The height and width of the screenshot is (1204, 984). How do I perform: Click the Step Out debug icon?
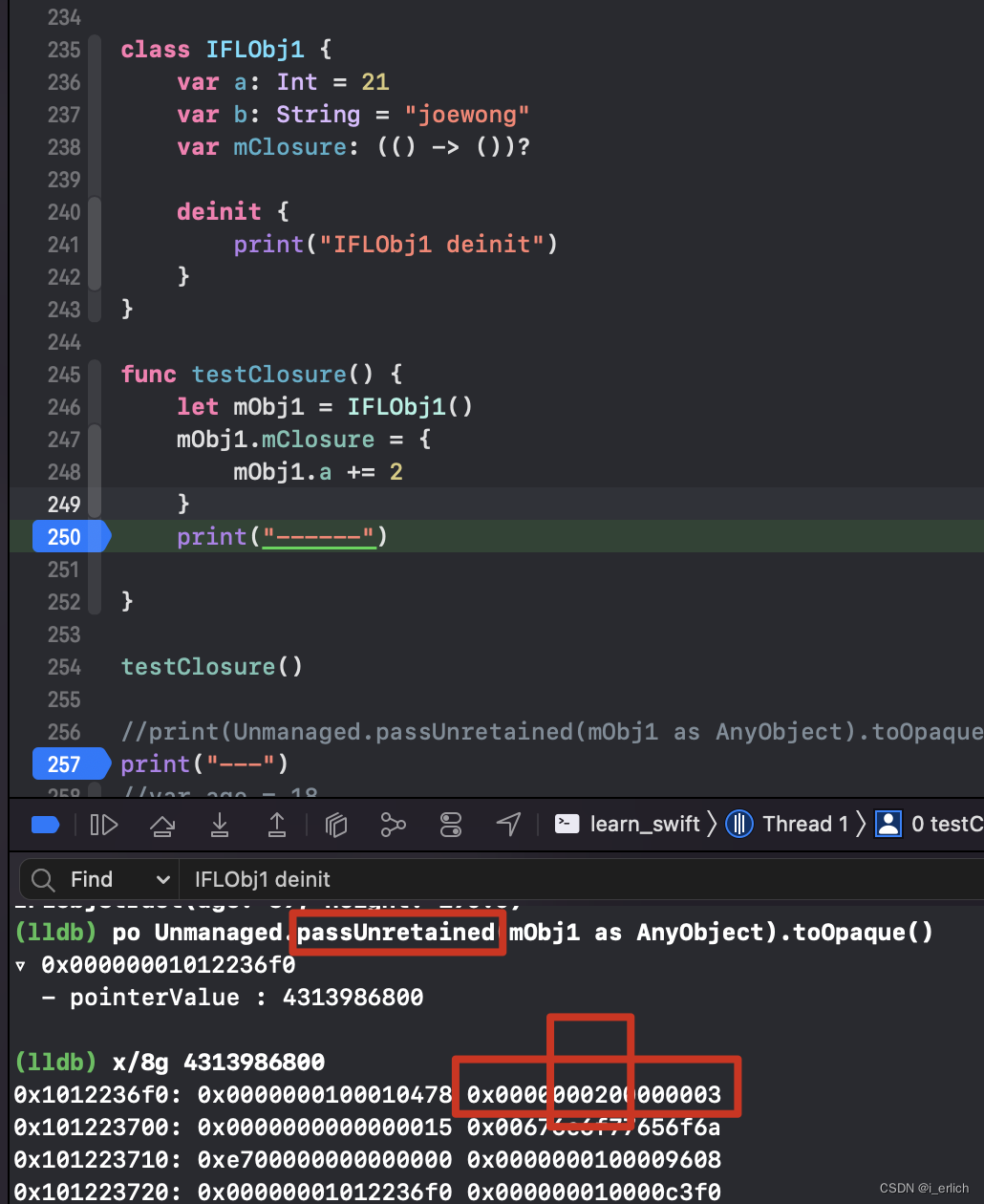pyautogui.click(x=277, y=824)
